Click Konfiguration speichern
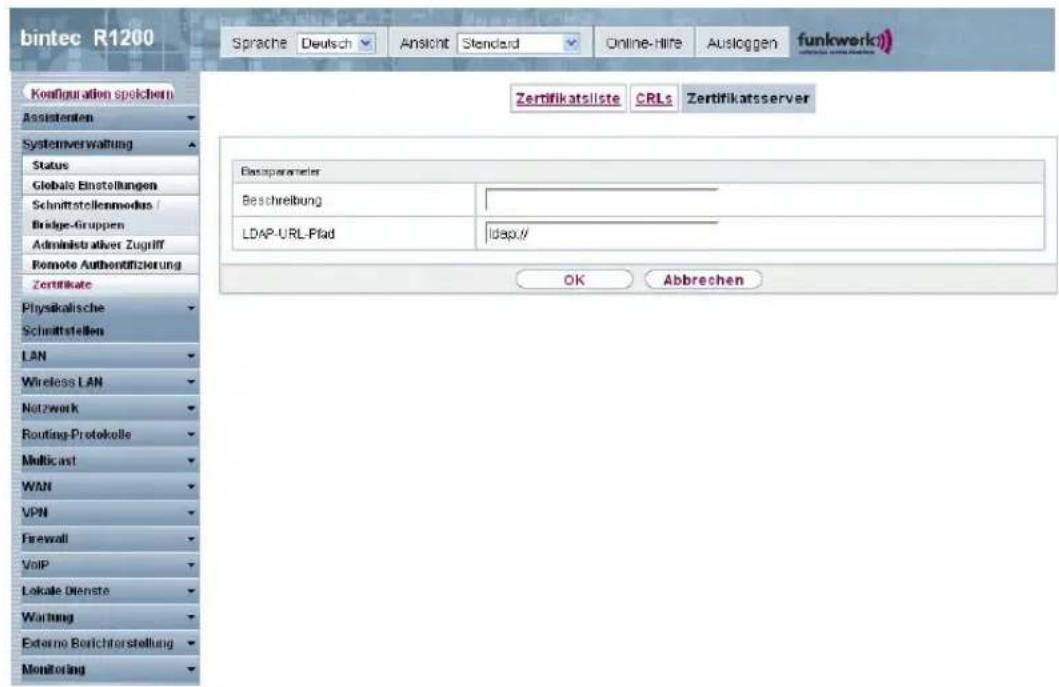The width and height of the screenshot is (1059, 687). (102, 94)
